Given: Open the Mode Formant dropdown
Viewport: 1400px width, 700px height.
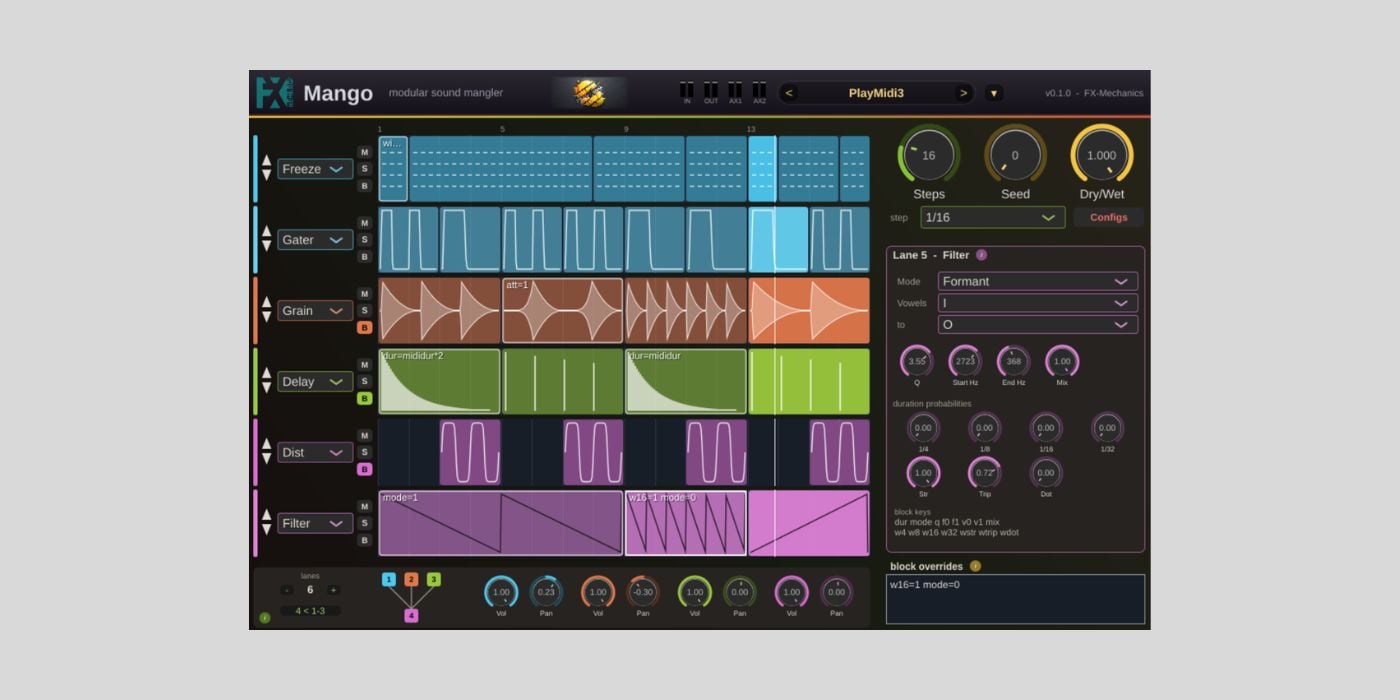Looking at the screenshot, I should point(1037,281).
